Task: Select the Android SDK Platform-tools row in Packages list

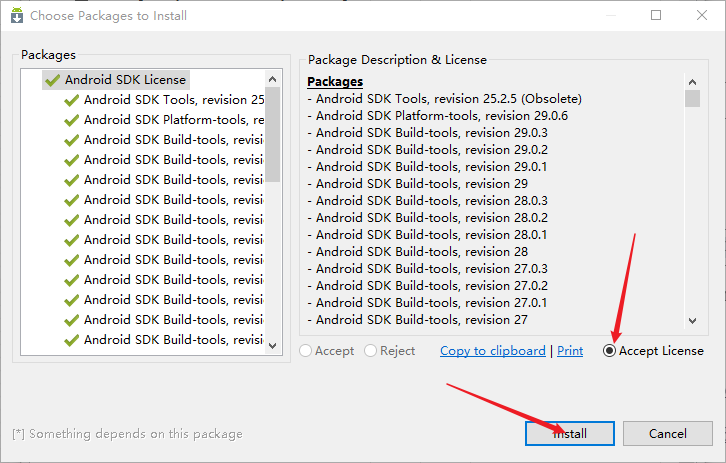Action: [164, 119]
